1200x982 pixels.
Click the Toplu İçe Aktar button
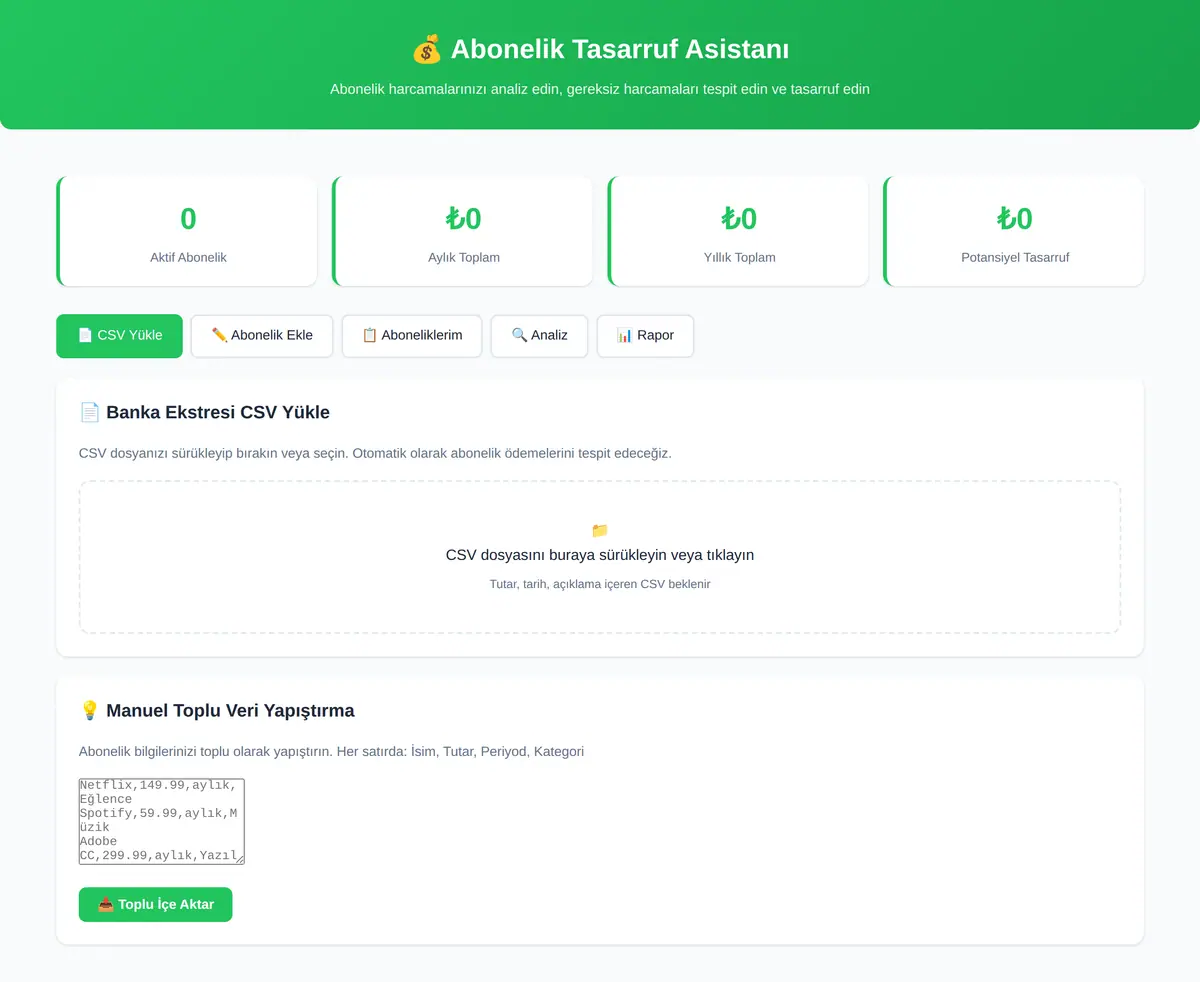coord(155,905)
